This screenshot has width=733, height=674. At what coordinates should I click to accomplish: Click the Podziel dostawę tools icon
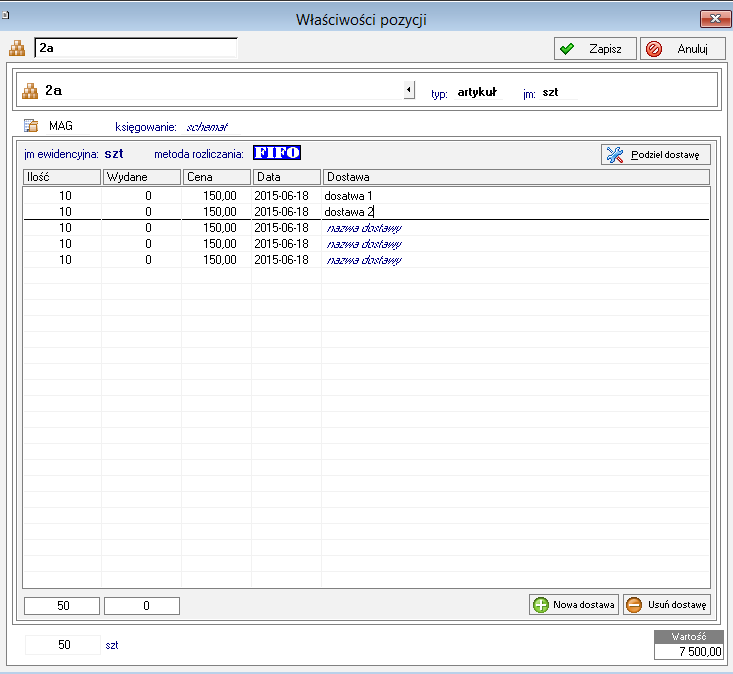pos(615,155)
